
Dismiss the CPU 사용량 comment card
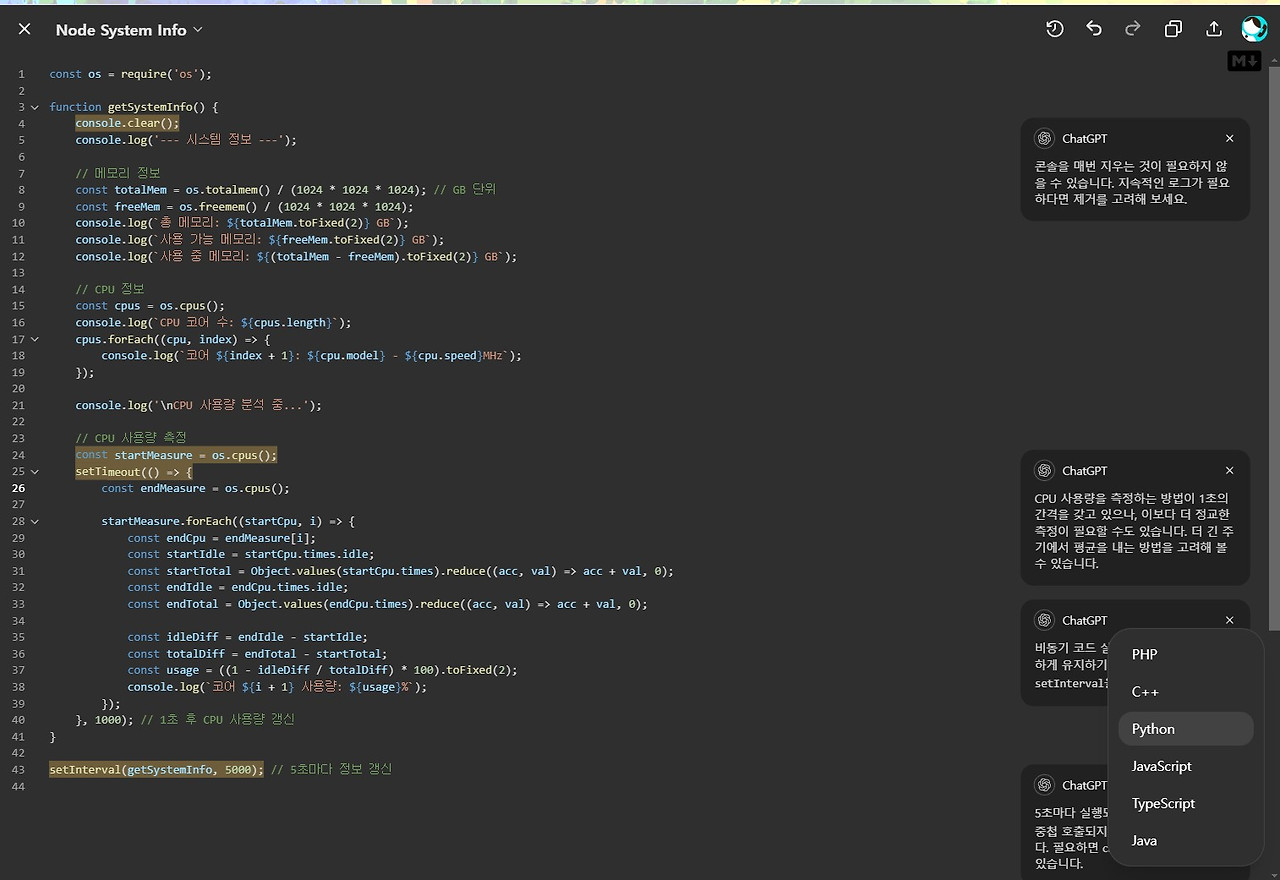point(1230,470)
